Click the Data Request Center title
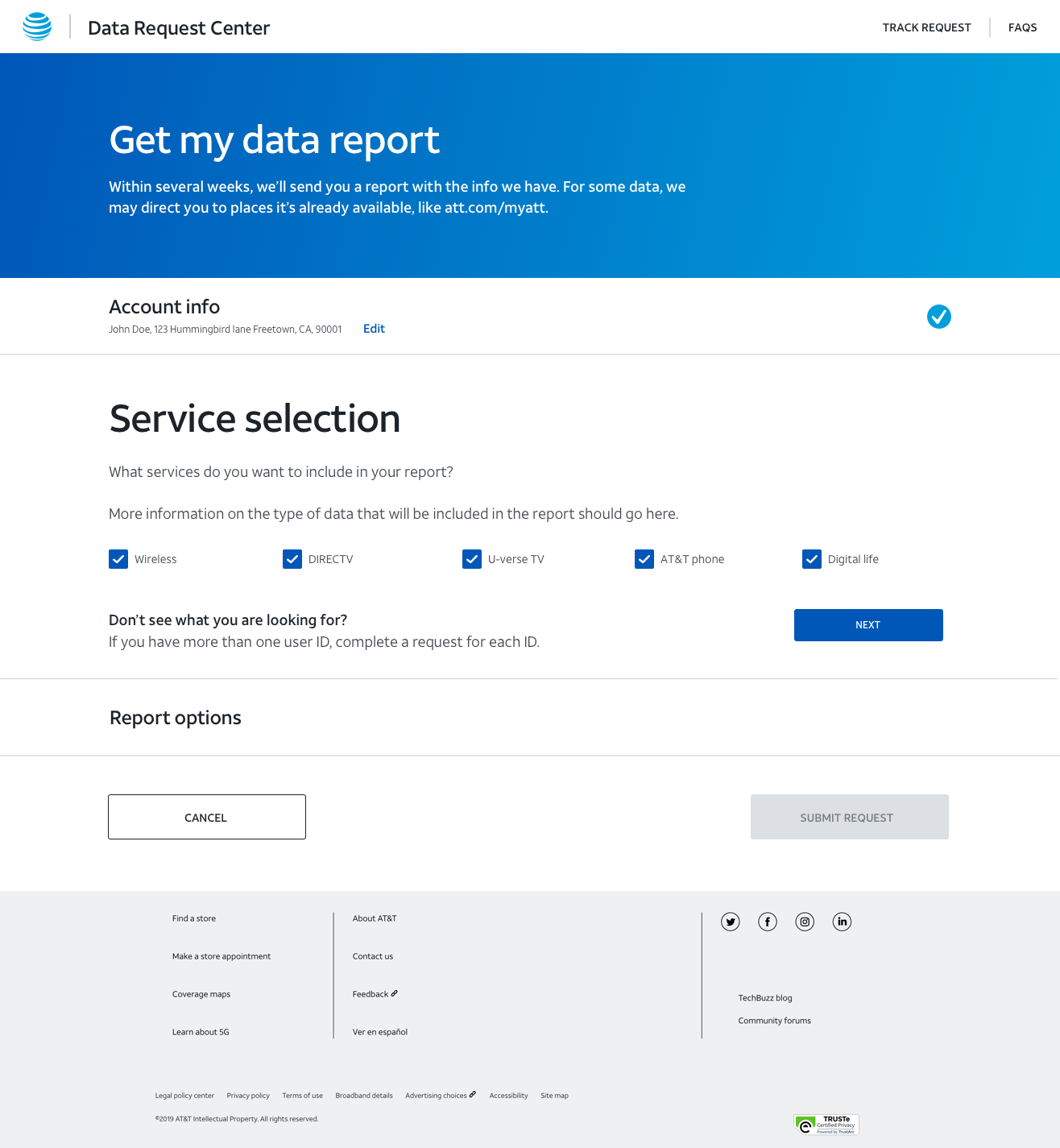Image resolution: width=1060 pixels, height=1148 pixels. click(x=179, y=28)
